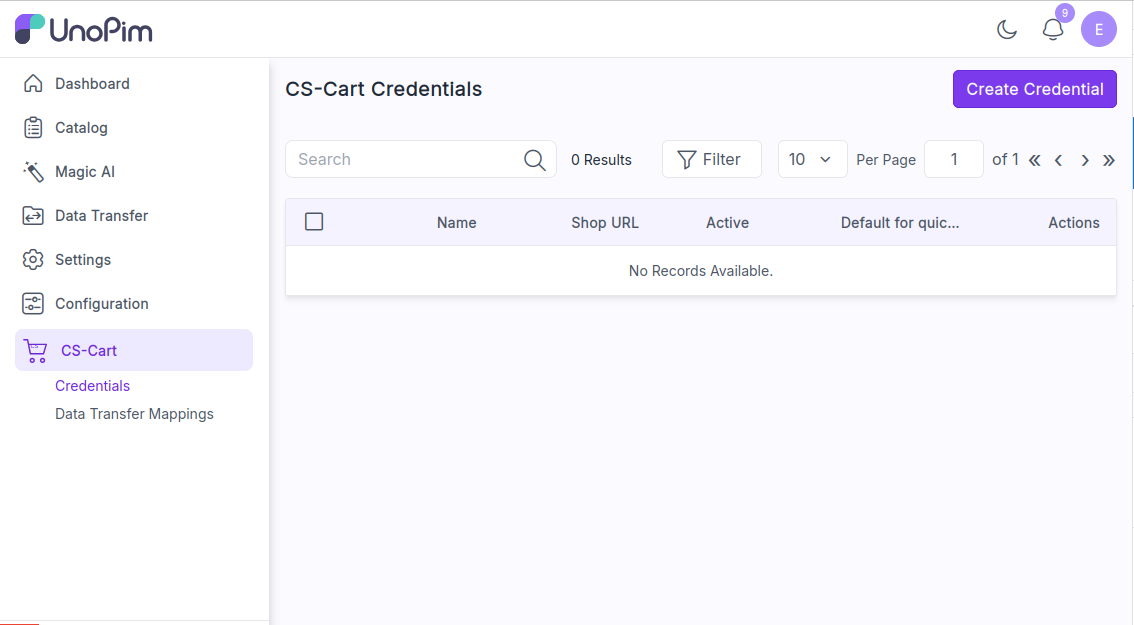Go to first page double-arrow
The width and height of the screenshot is (1134, 625).
(x=1035, y=161)
